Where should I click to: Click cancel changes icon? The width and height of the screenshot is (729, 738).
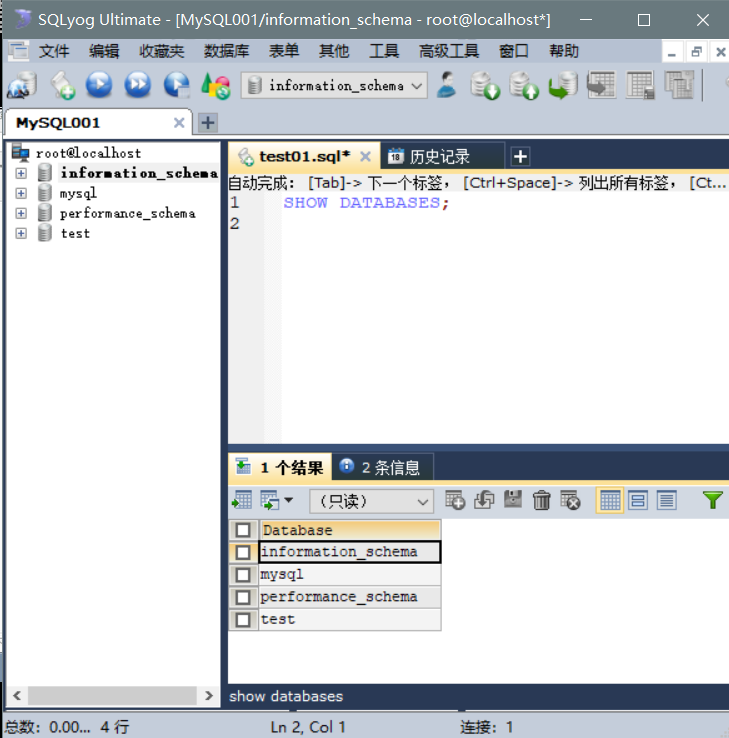[x=570, y=500]
